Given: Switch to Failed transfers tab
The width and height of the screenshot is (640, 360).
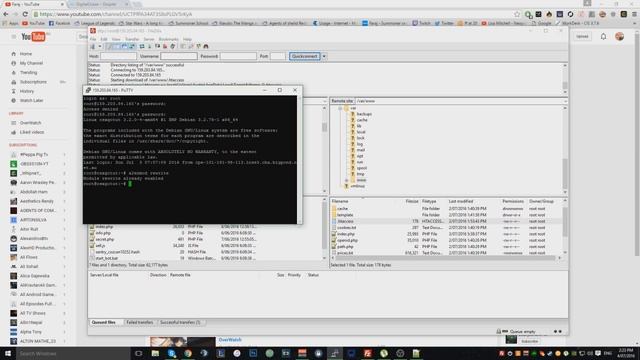Looking at the screenshot, I should (140, 322).
